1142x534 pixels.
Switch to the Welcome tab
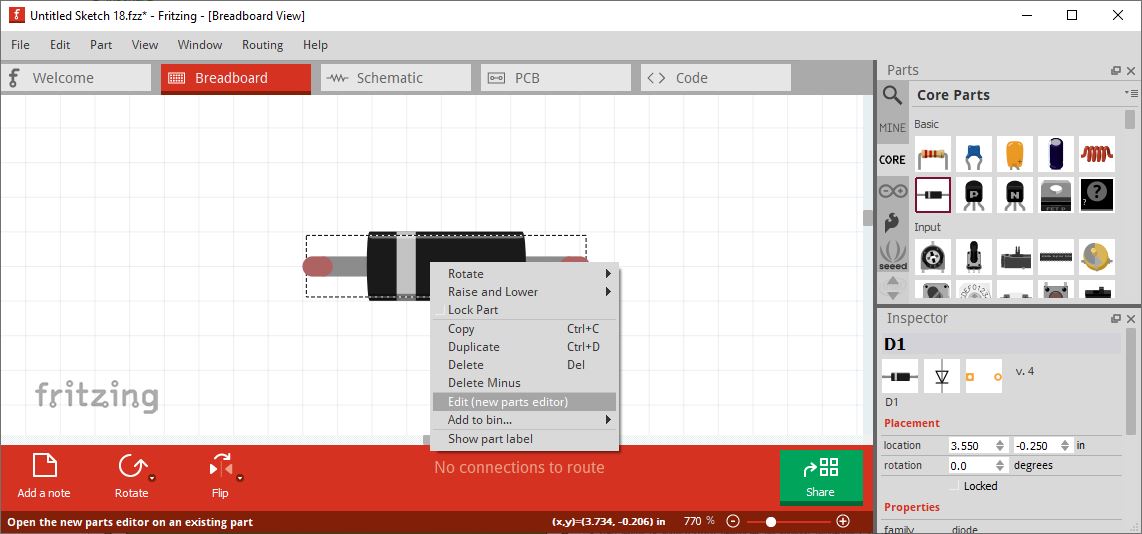pos(76,78)
